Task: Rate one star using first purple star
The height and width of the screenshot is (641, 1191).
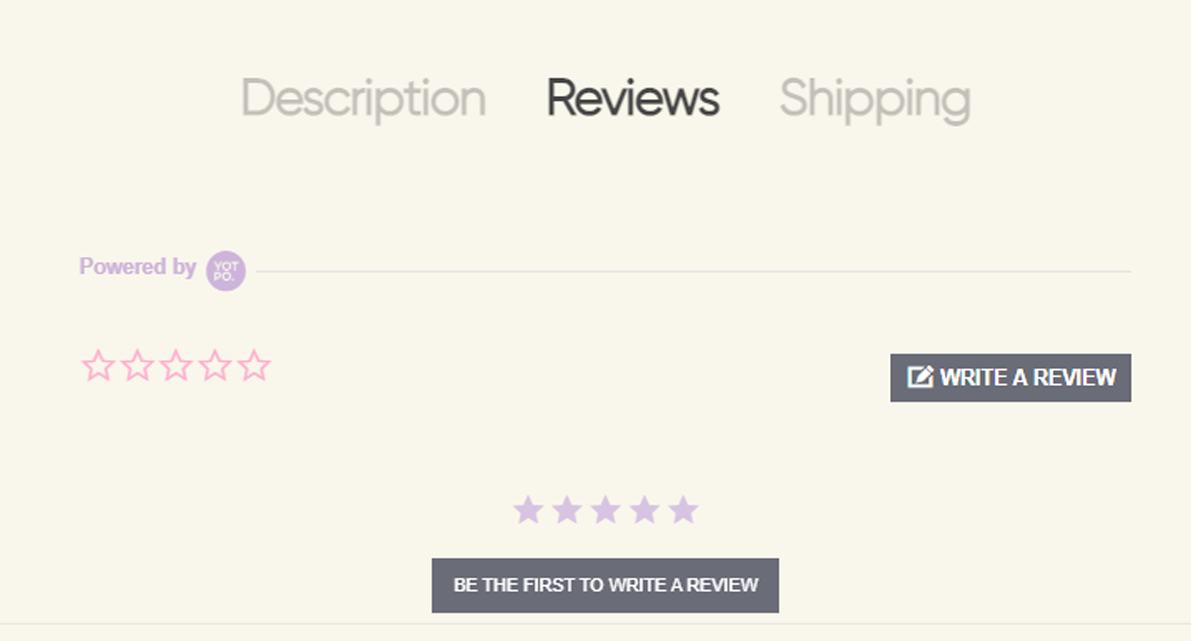Action: (x=528, y=510)
